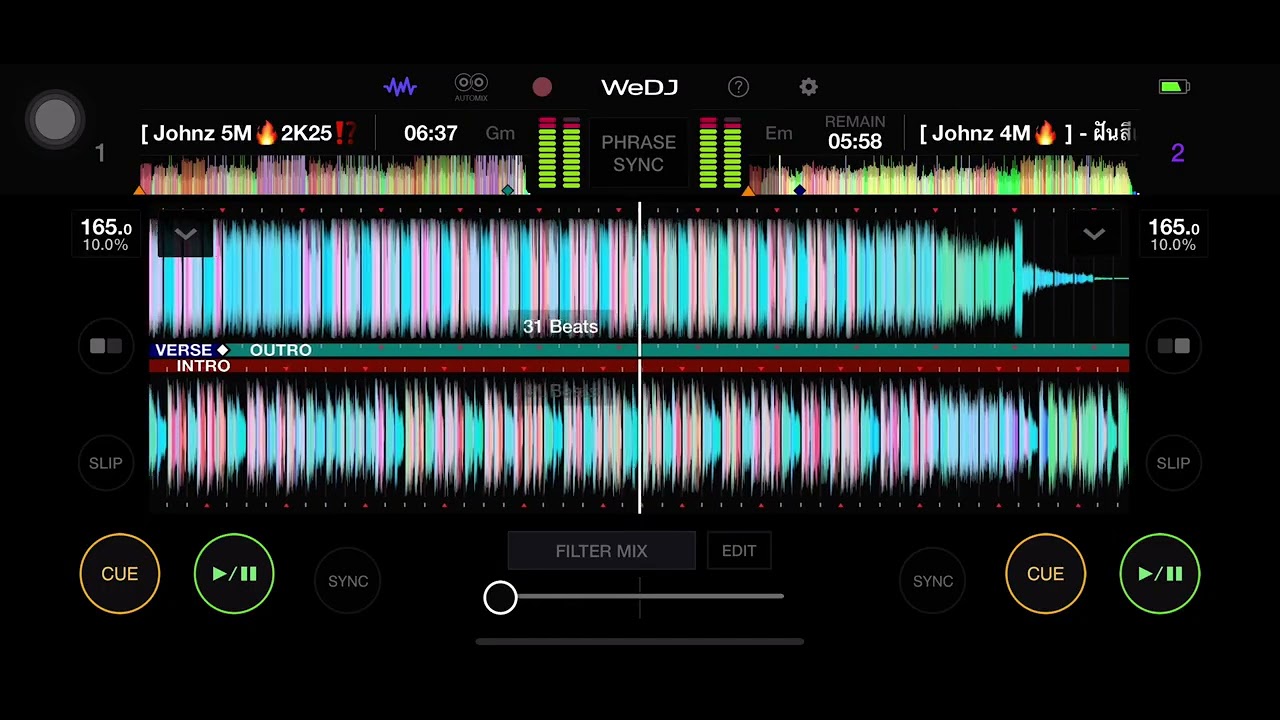Toggle PHRASE SYNC
Image resolution: width=1280 pixels, height=720 pixels.
pos(639,153)
